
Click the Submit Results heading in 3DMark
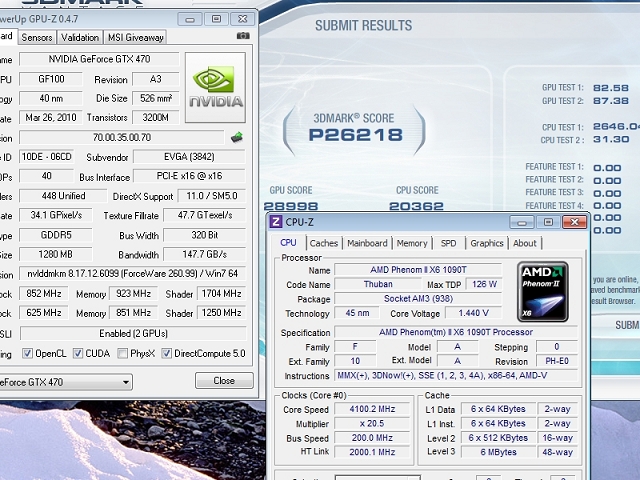click(x=363, y=26)
